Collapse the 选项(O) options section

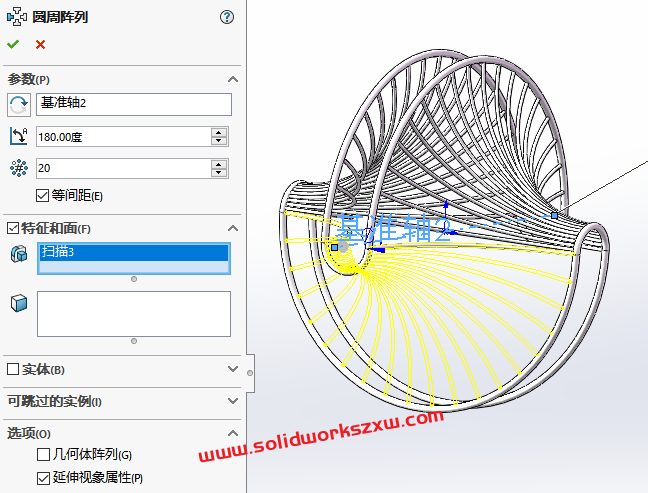coord(233,433)
